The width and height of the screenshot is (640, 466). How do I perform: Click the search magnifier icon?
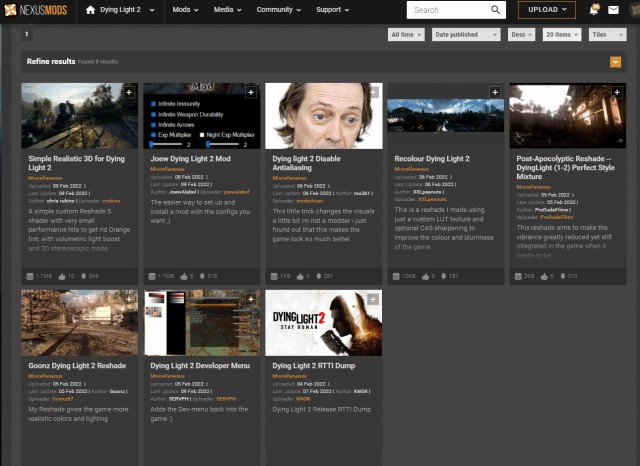pos(495,10)
